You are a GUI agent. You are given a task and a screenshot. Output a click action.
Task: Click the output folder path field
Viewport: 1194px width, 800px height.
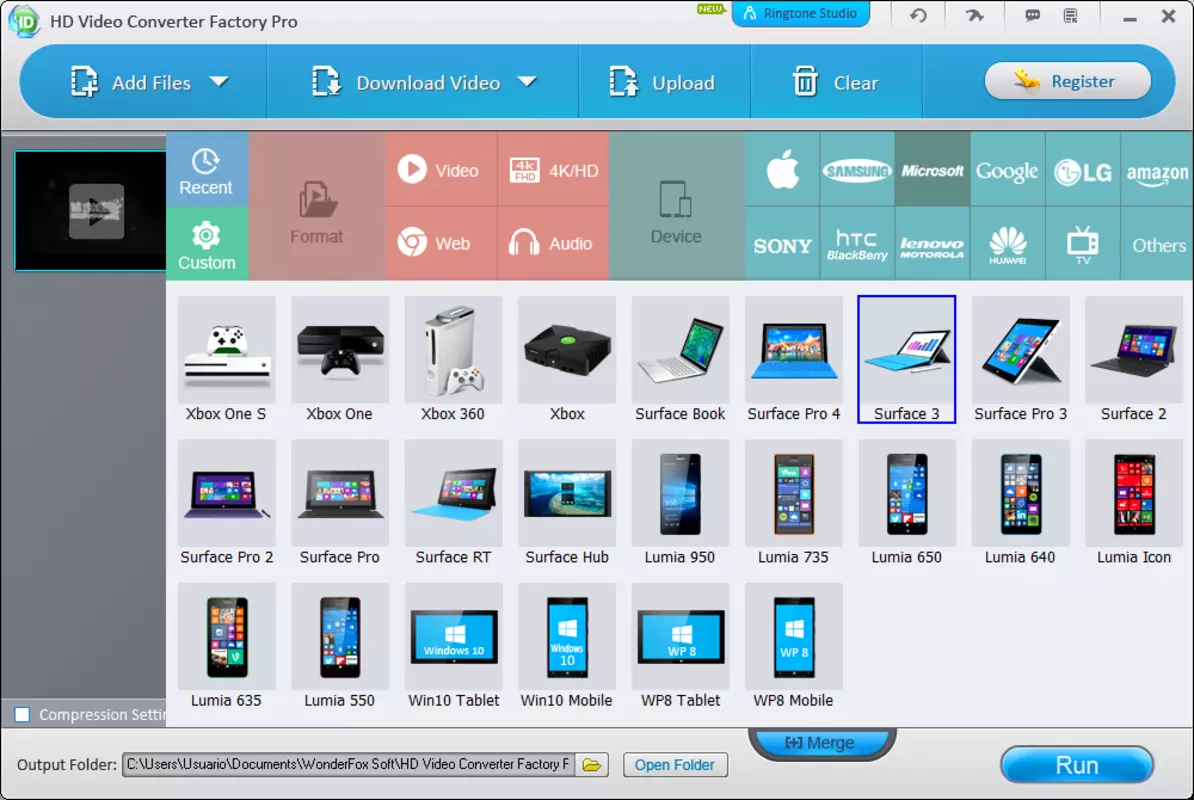(349, 764)
